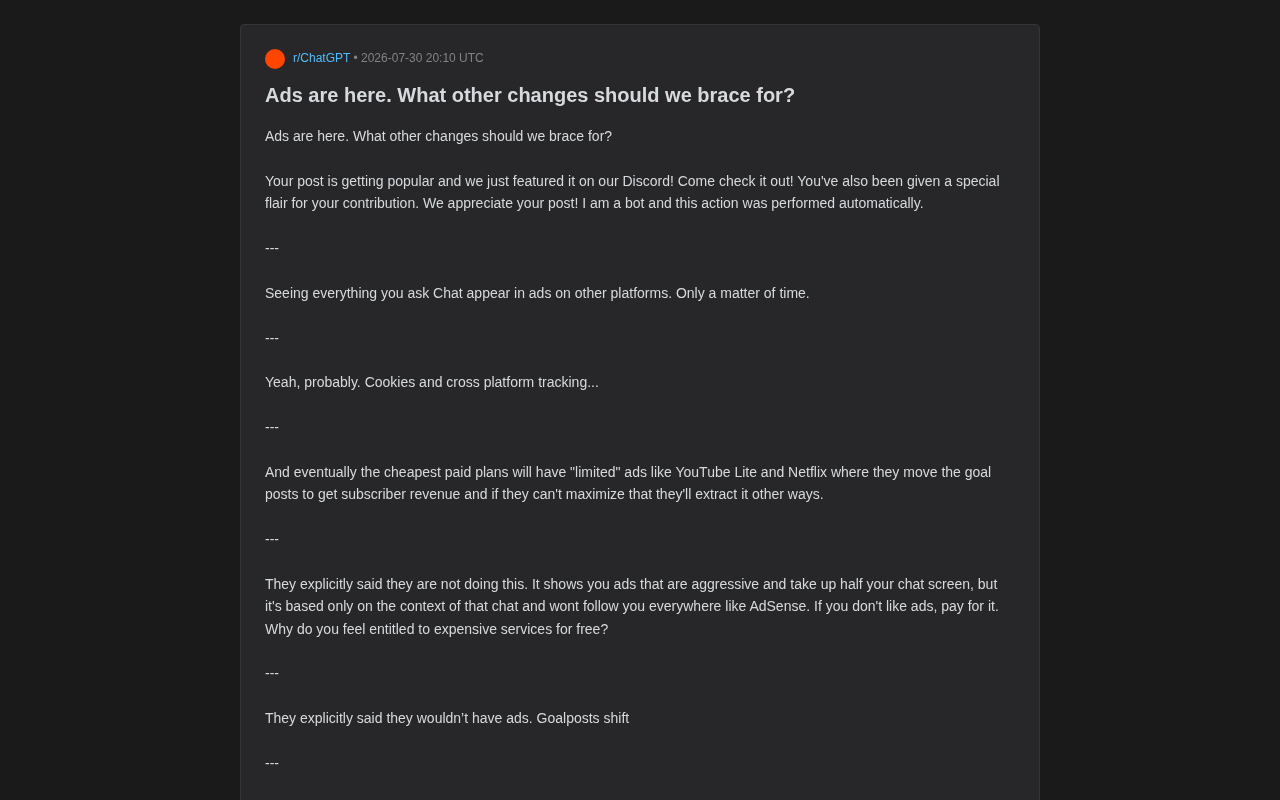
Task: Click the separator above the "Goalposts shift" comment
Action: pyautogui.click(x=272, y=673)
